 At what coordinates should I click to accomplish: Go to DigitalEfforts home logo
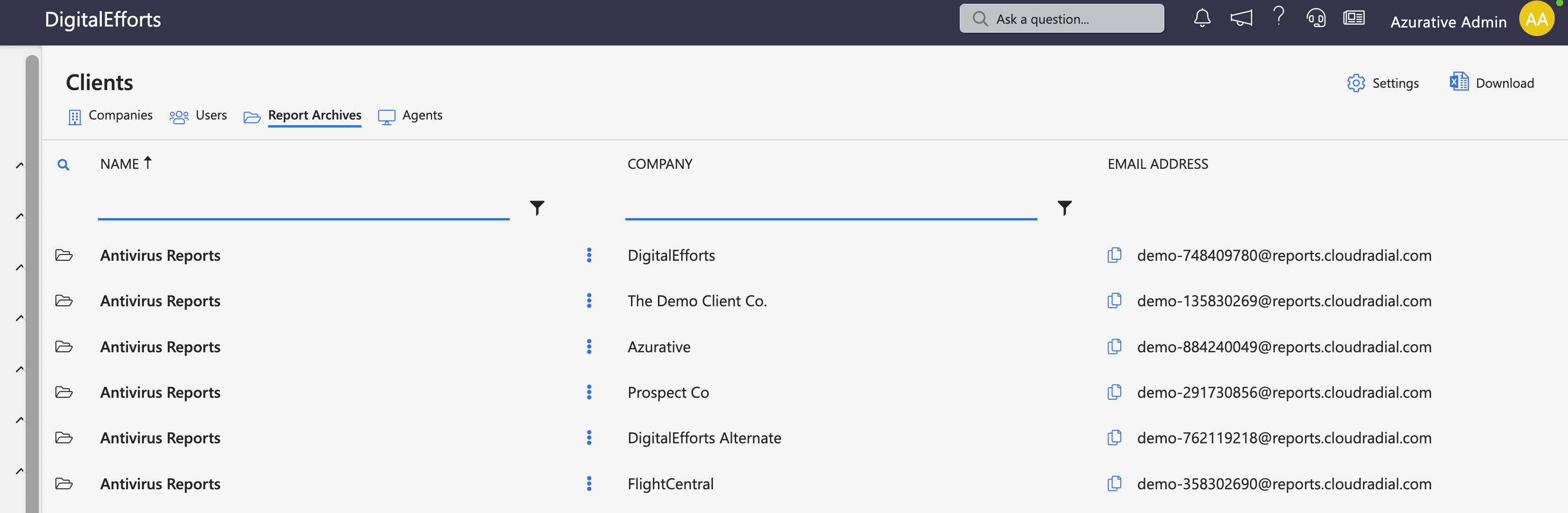coord(103,19)
